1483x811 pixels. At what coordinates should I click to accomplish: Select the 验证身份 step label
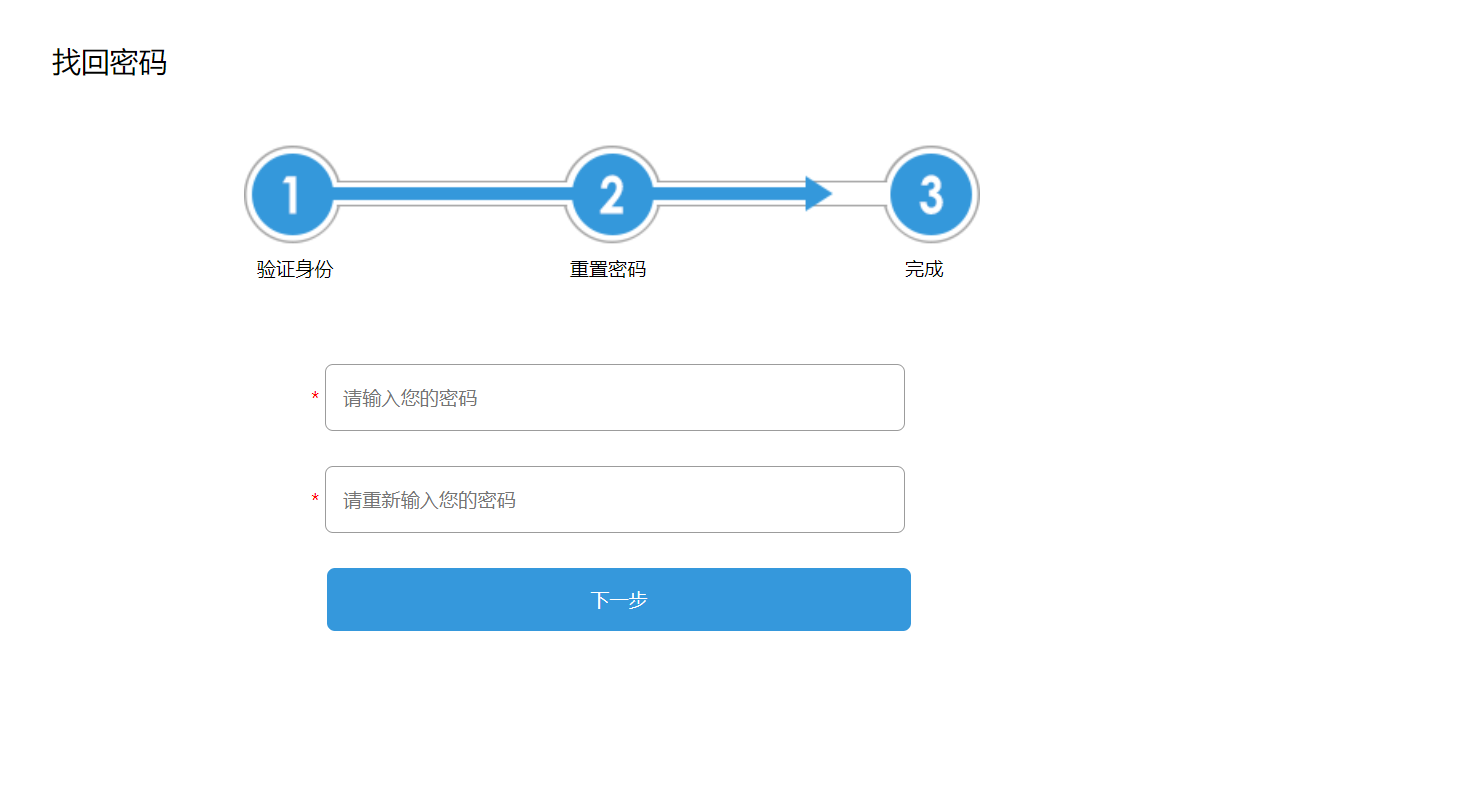pyautogui.click(x=294, y=270)
